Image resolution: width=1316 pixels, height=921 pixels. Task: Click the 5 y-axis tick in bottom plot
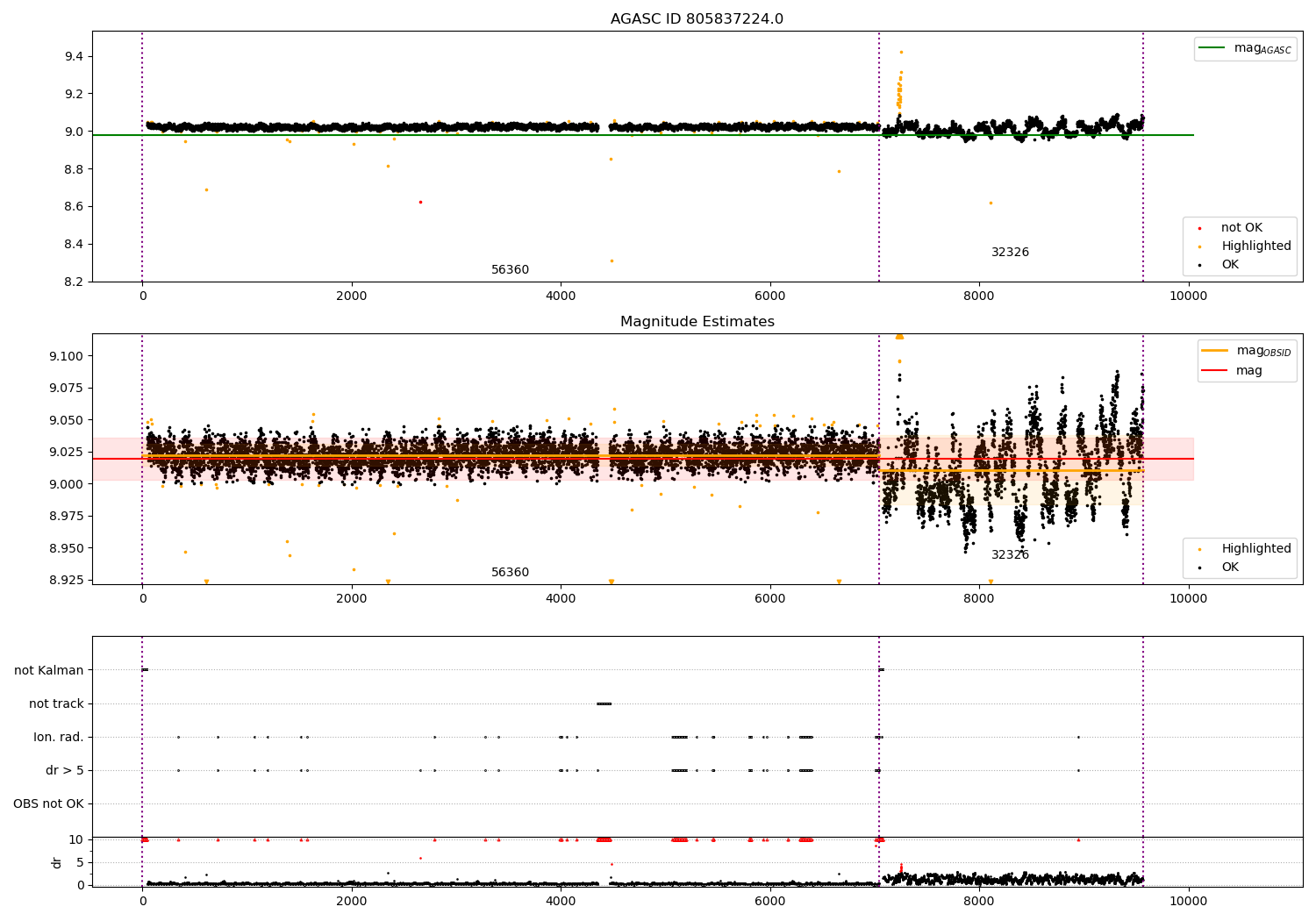pyautogui.click(x=80, y=863)
